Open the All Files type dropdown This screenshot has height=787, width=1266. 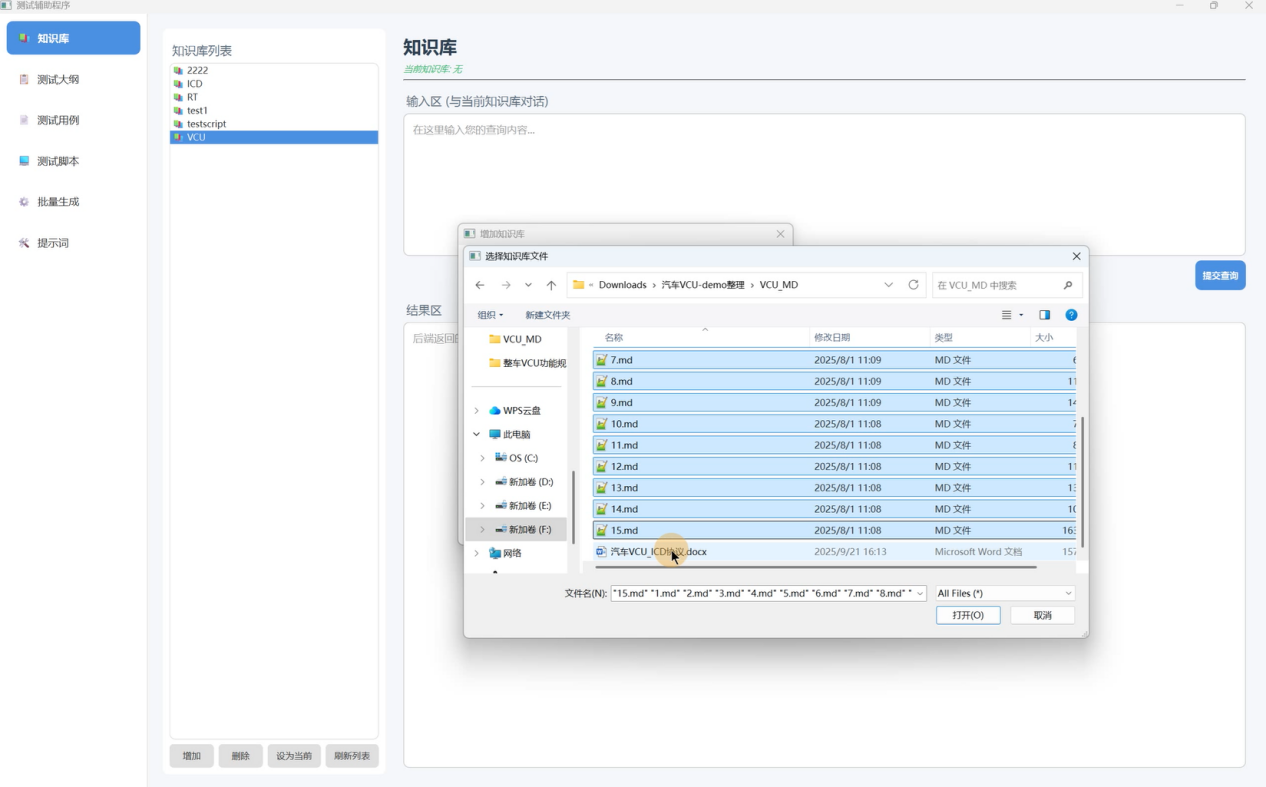[x=1004, y=593]
